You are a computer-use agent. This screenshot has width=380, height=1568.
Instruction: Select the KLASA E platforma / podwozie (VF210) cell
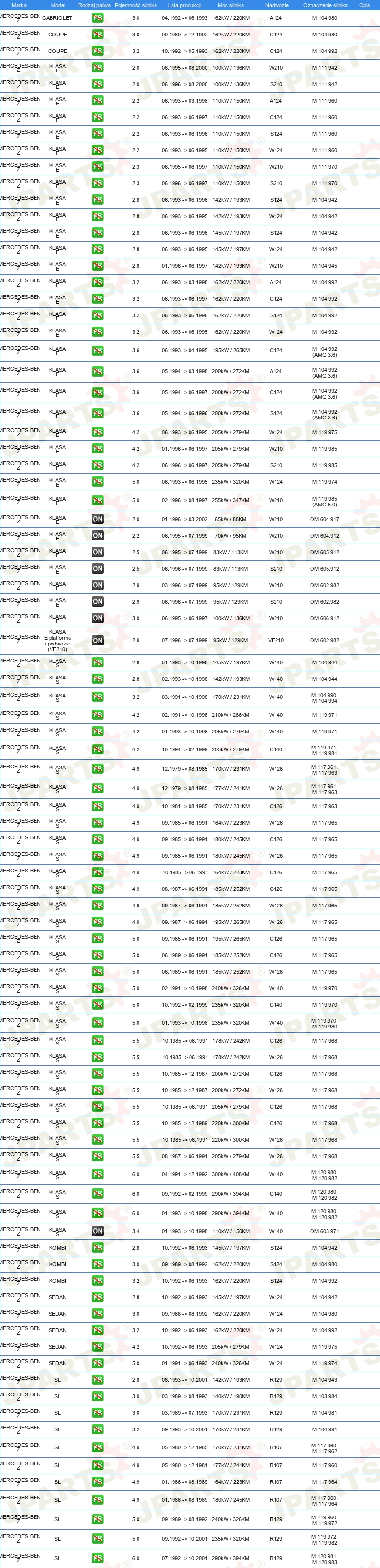click(57, 640)
